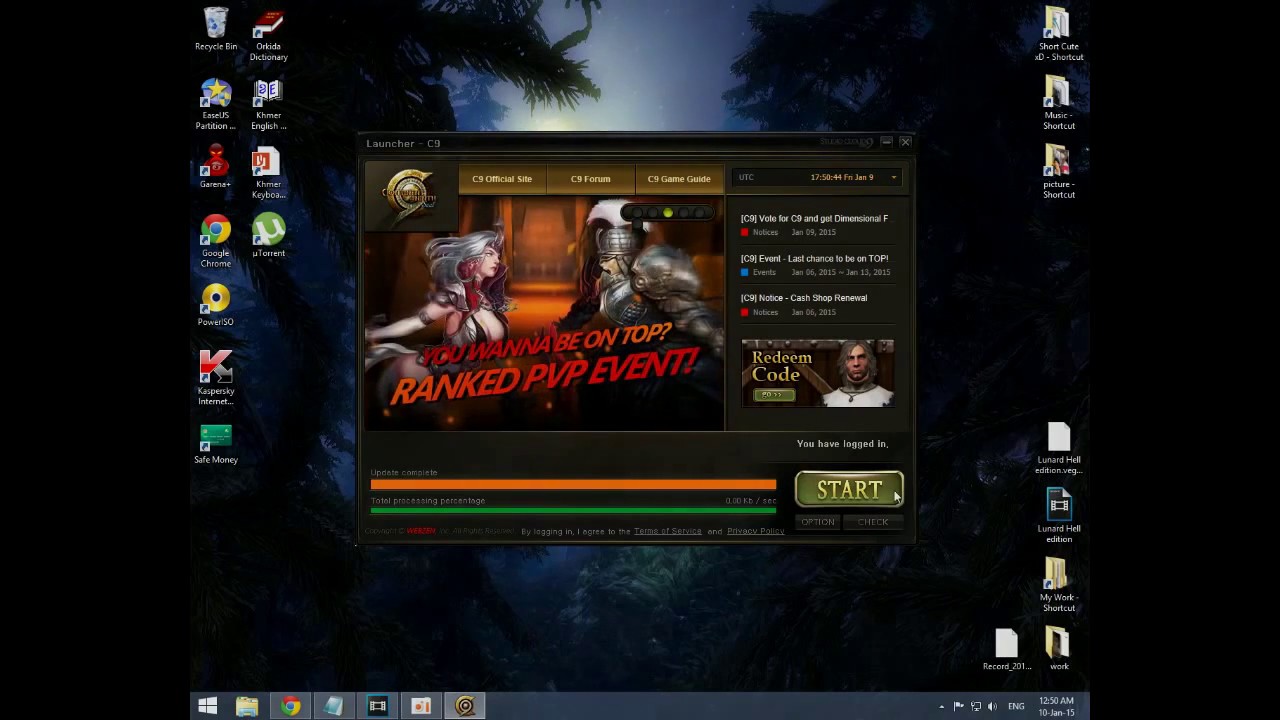The image size is (1280, 720).
Task: Open the Windows Start button
Action: tap(208, 706)
